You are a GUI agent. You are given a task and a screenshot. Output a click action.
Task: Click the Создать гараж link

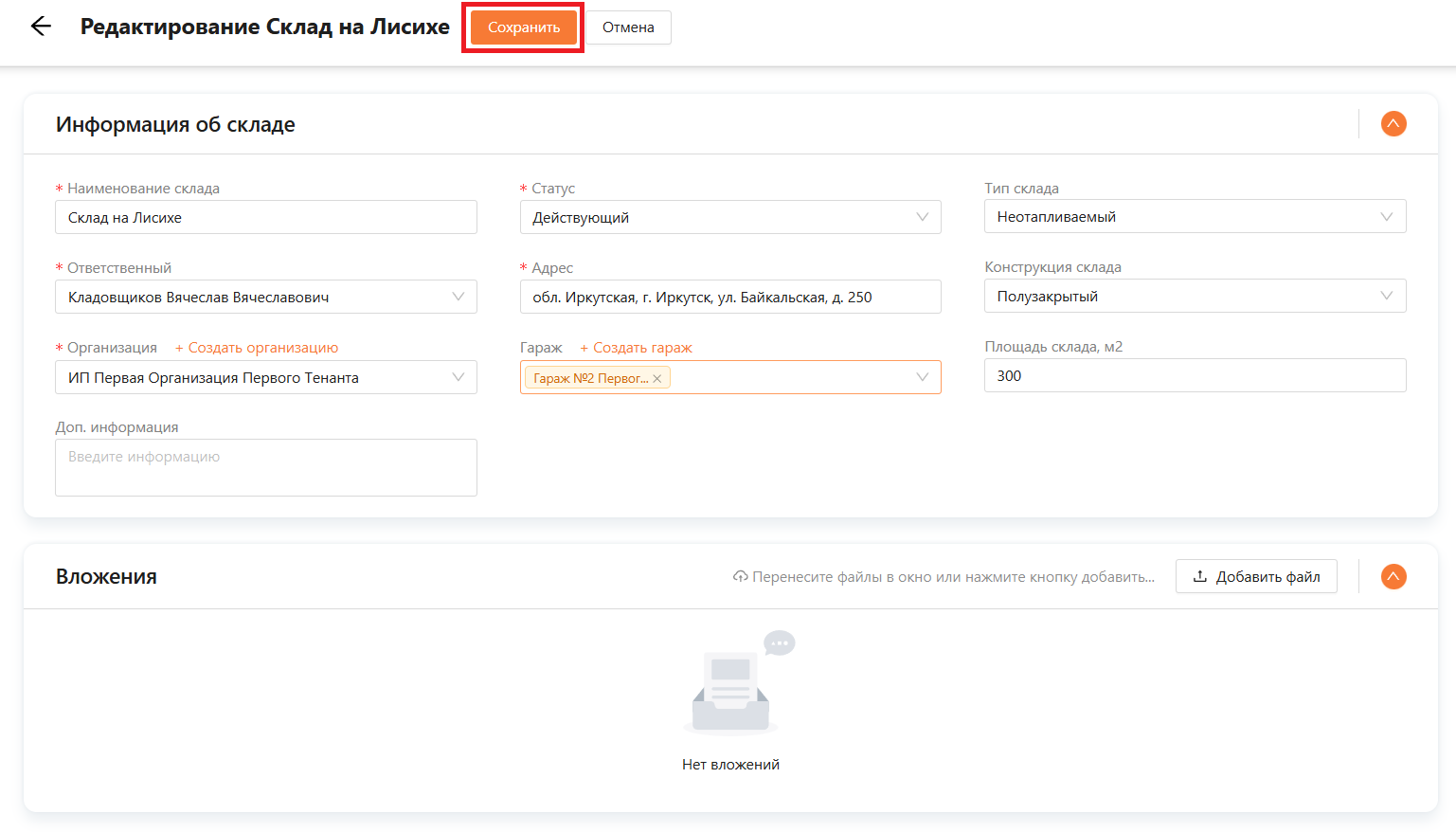tap(636, 348)
